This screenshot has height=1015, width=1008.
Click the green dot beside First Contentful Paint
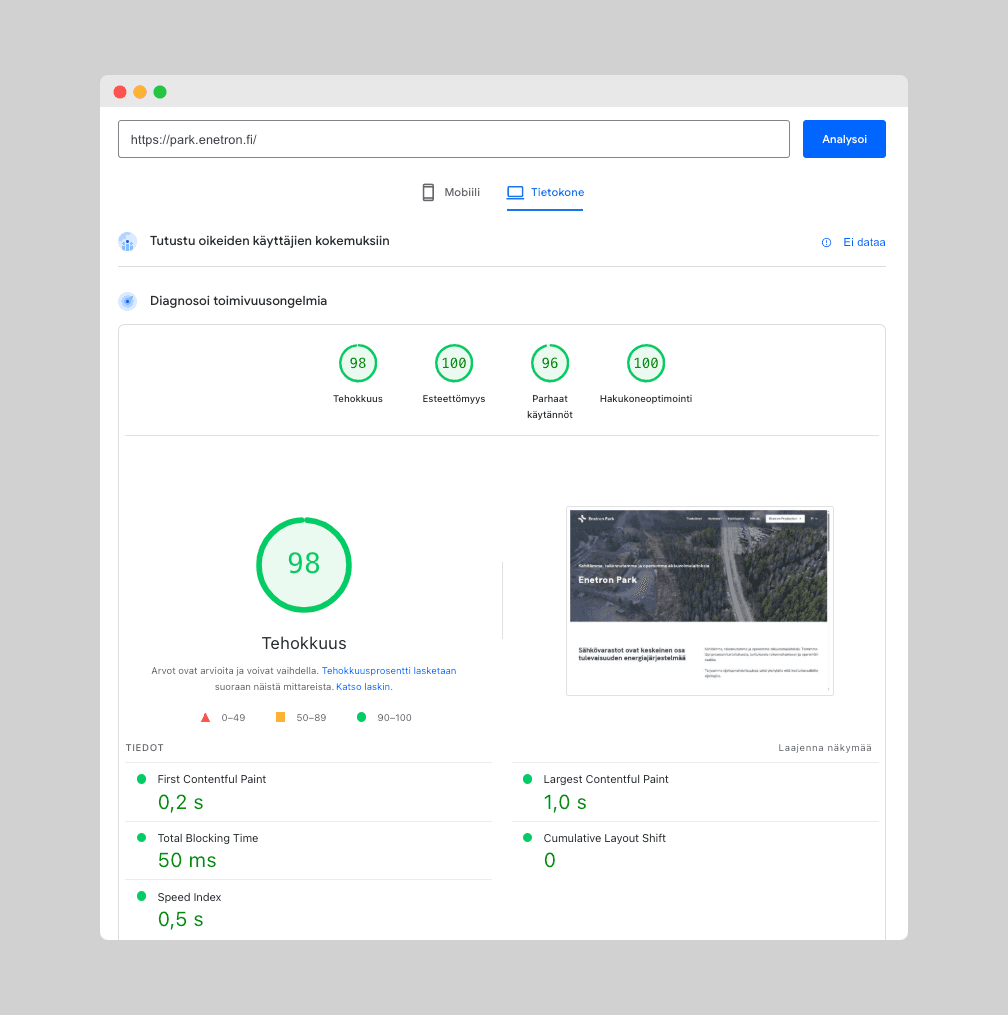[x=140, y=779]
